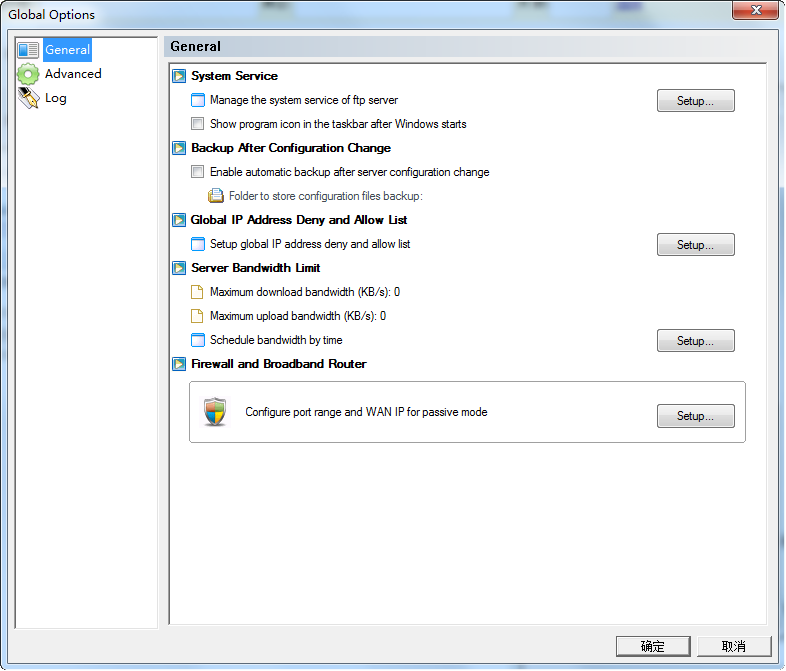Image resolution: width=786 pixels, height=671 pixels.
Task: Select 'Maximum download bandwidth (KB/s): 0' text
Action: pos(305,292)
